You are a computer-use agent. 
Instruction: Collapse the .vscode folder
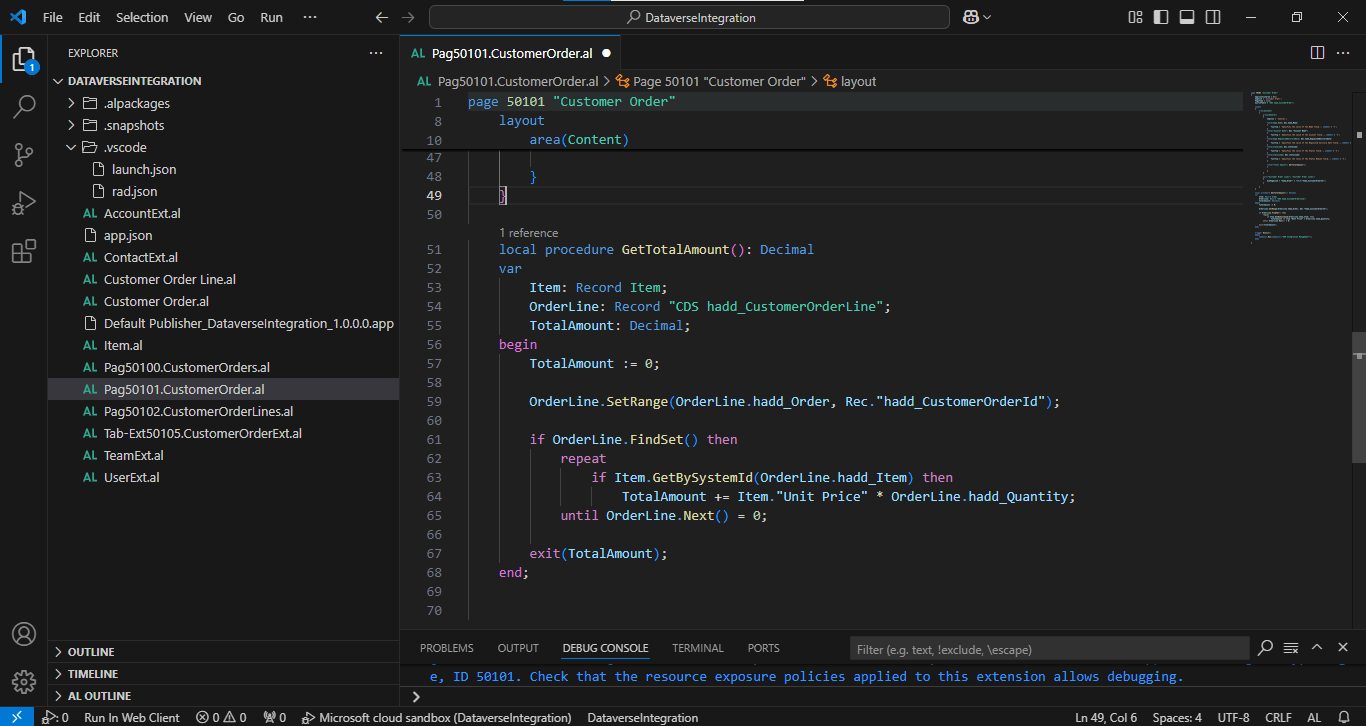pos(125,147)
